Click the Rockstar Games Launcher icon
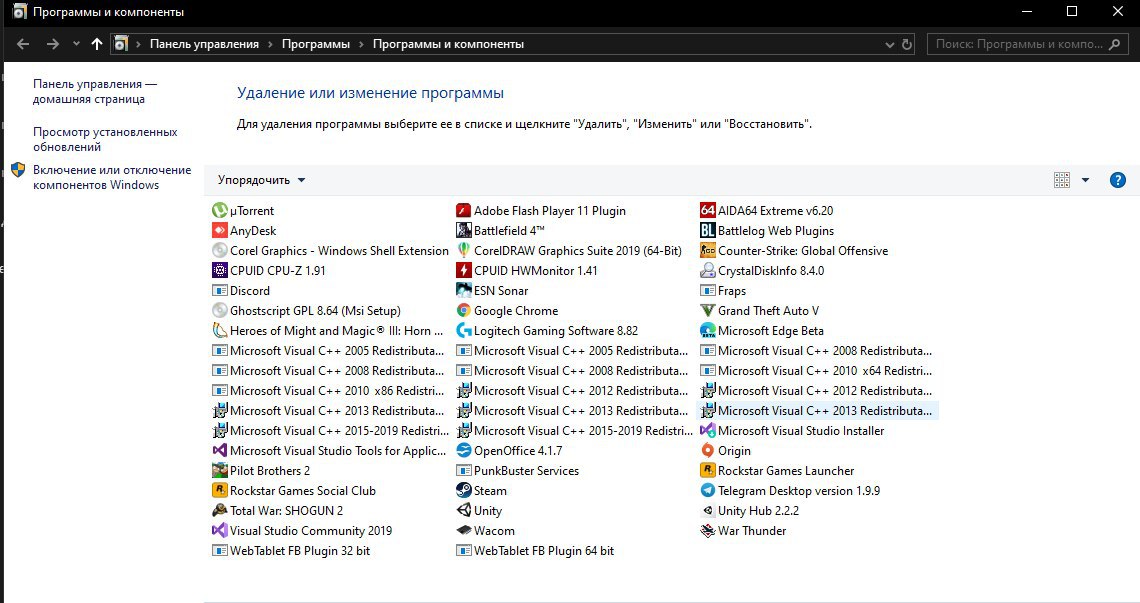Viewport: 1140px width, 603px height. tap(707, 471)
